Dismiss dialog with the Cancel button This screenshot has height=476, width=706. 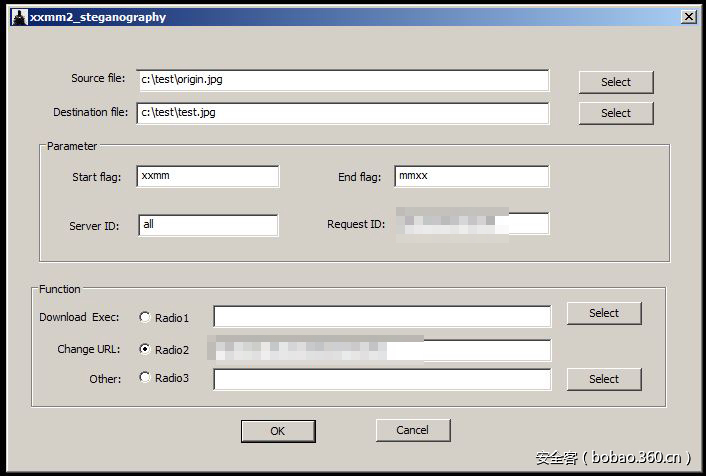click(412, 430)
